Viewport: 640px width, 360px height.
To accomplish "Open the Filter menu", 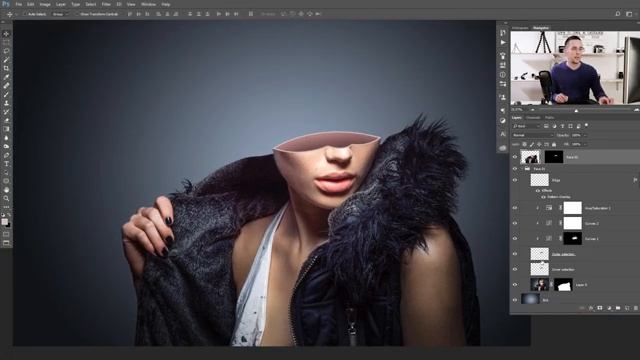I will [106, 4].
